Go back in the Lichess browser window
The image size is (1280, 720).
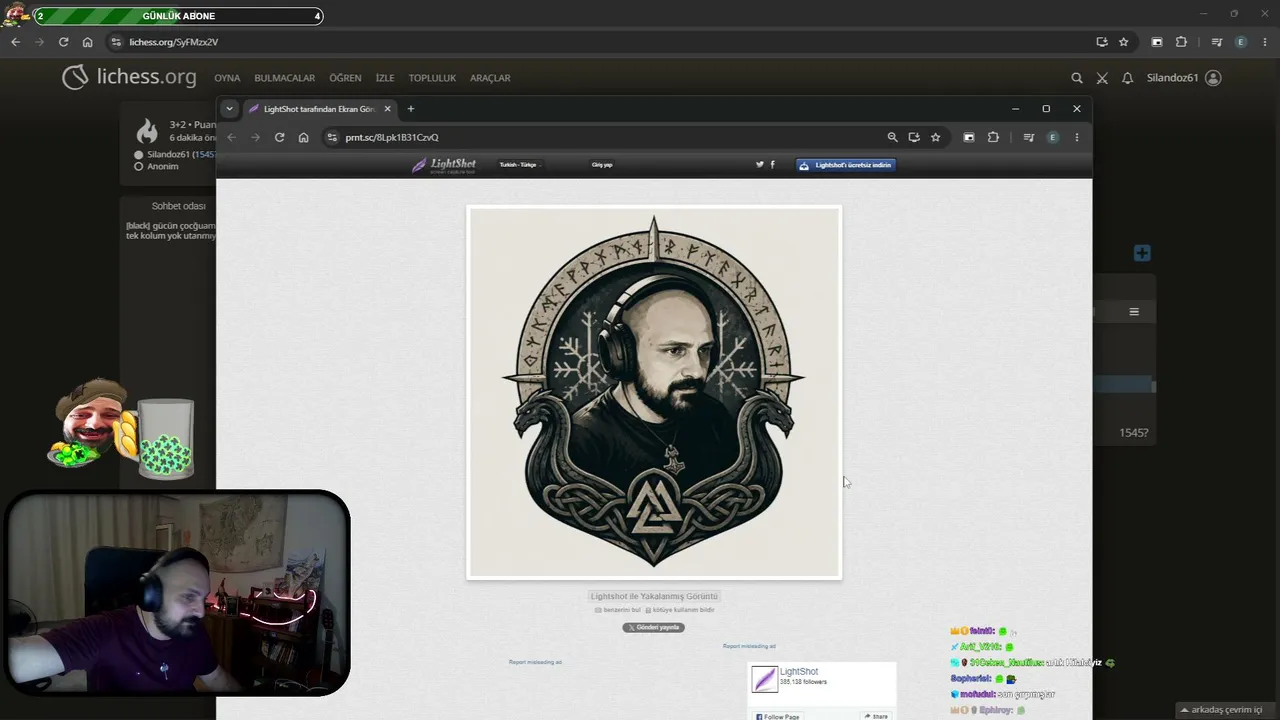(15, 42)
